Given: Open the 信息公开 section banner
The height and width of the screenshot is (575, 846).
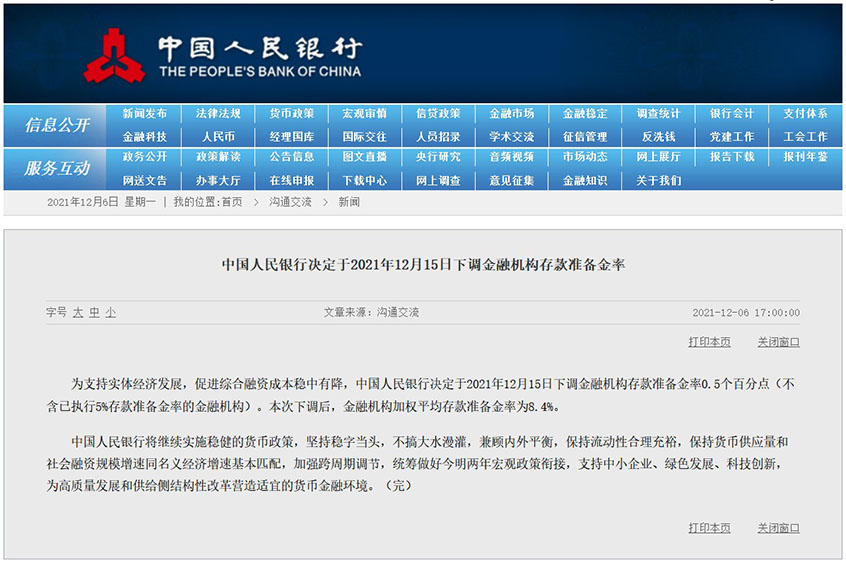Looking at the screenshot, I should (57, 125).
